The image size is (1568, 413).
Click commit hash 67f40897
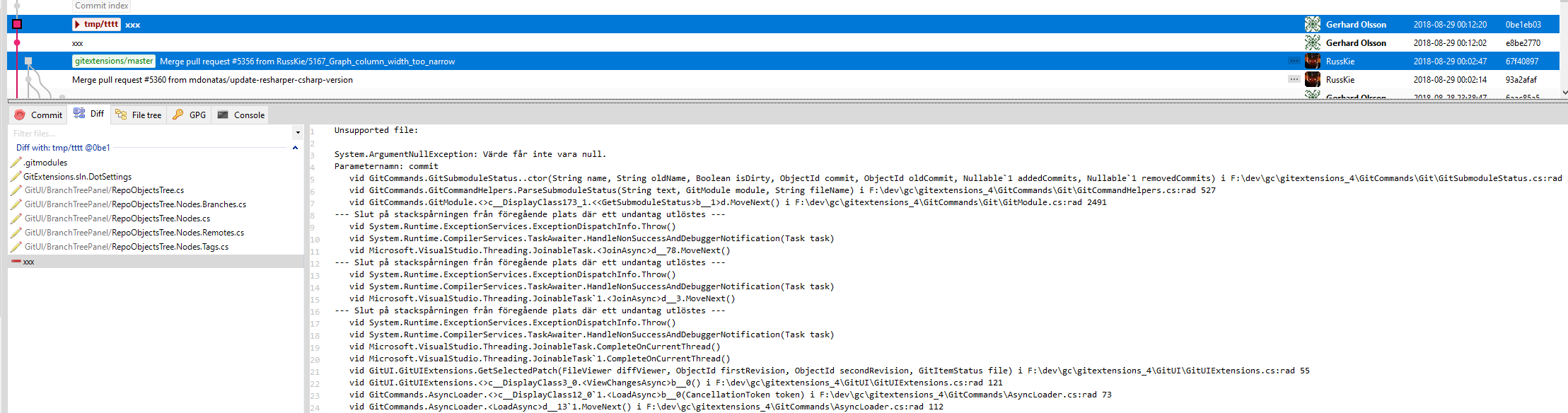coord(1522,62)
